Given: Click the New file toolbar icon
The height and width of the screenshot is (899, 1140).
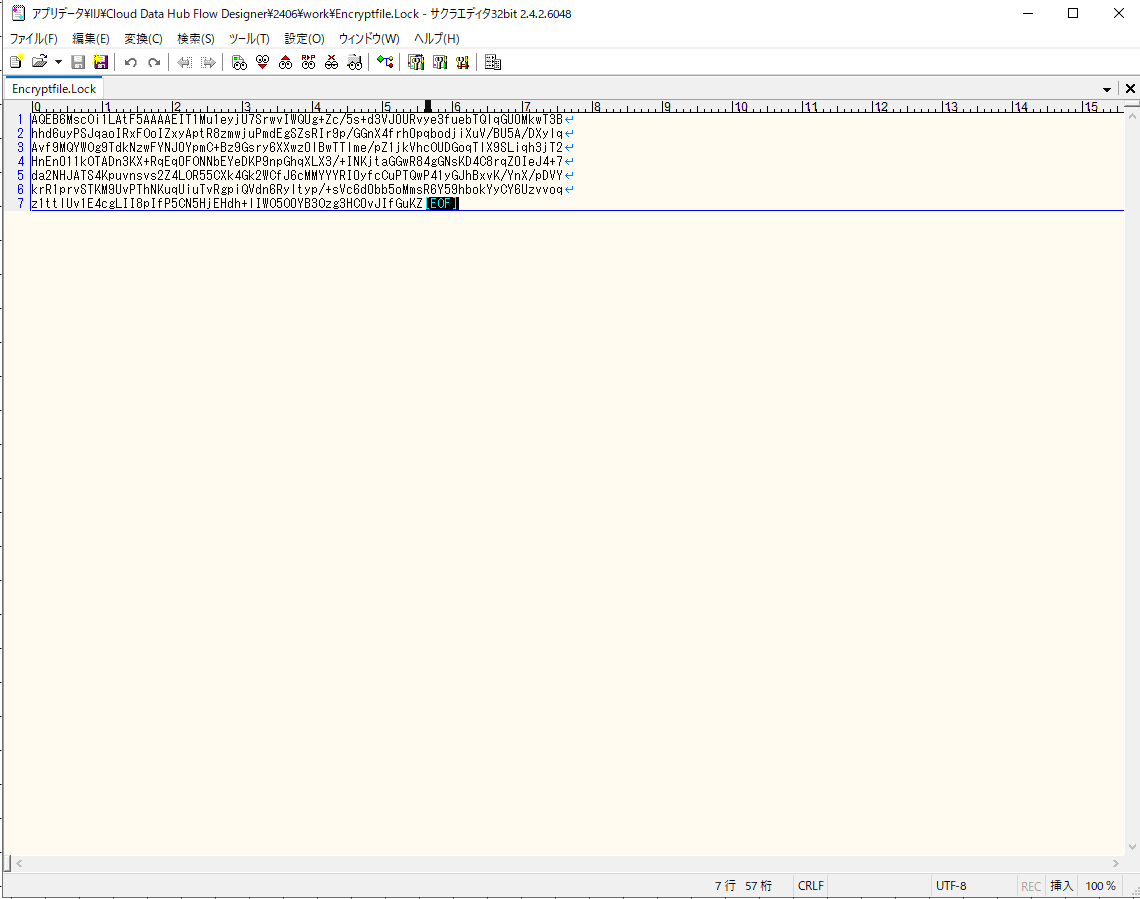Looking at the screenshot, I should (16, 62).
